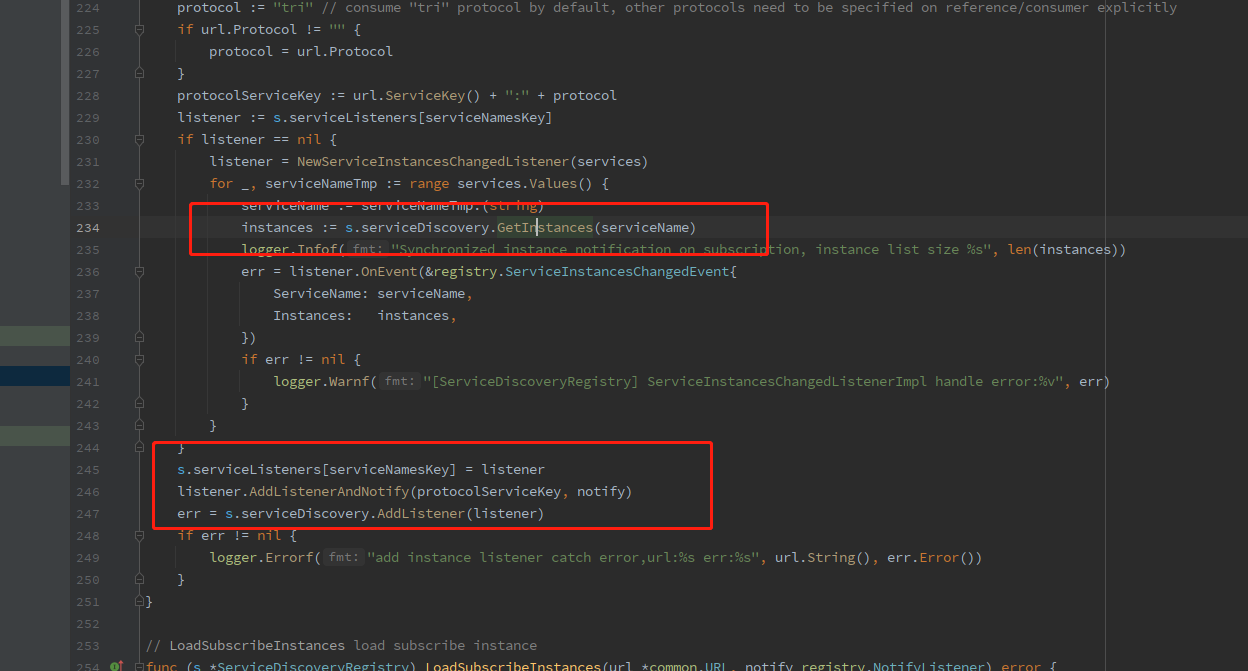Image resolution: width=1248 pixels, height=671 pixels.
Task: Click 'ServiceName: serviceName,' on line 237
Action: click(x=373, y=294)
